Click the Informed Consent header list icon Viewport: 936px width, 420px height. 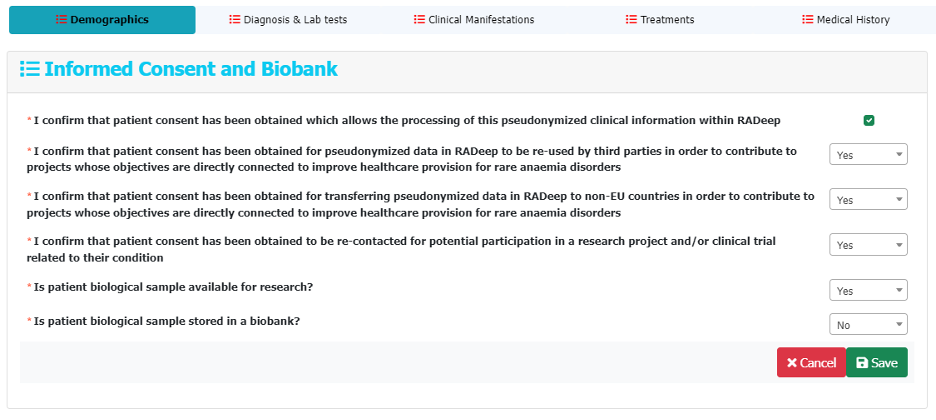pos(30,69)
